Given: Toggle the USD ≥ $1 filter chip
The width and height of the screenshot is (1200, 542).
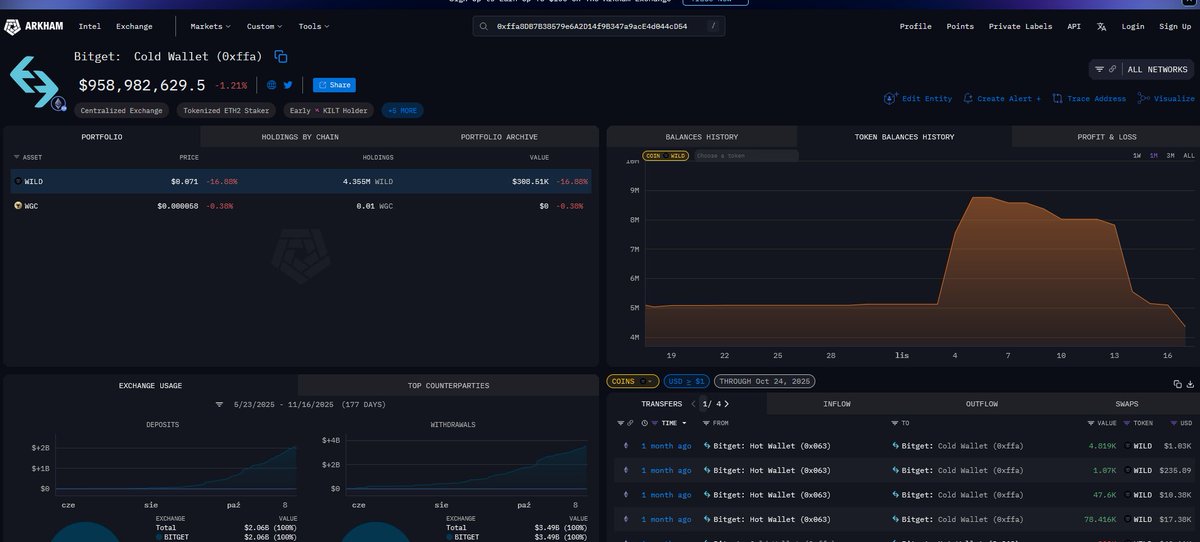Looking at the screenshot, I should 686,381.
